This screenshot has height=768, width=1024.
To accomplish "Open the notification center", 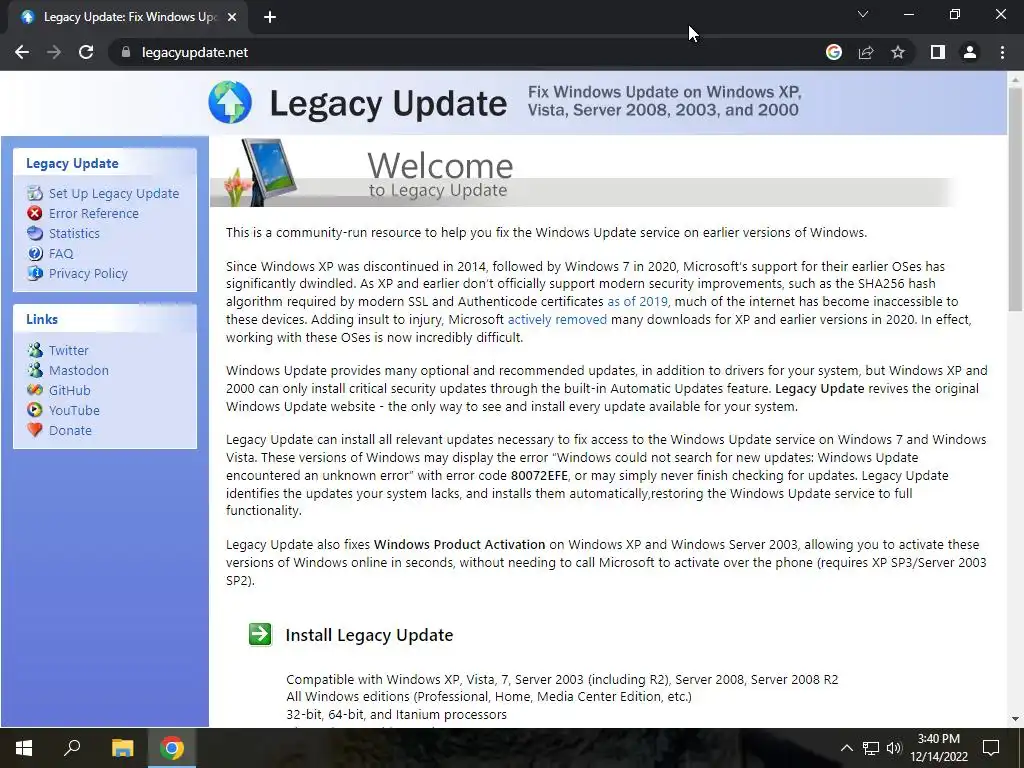I will tap(991, 748).
